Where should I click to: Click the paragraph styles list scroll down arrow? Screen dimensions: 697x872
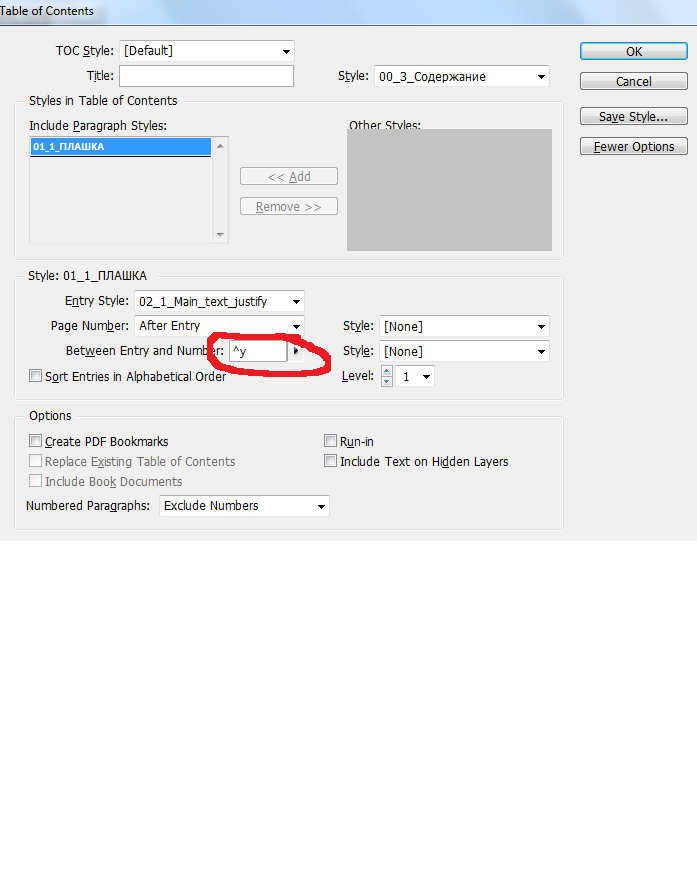pos(220,235)
